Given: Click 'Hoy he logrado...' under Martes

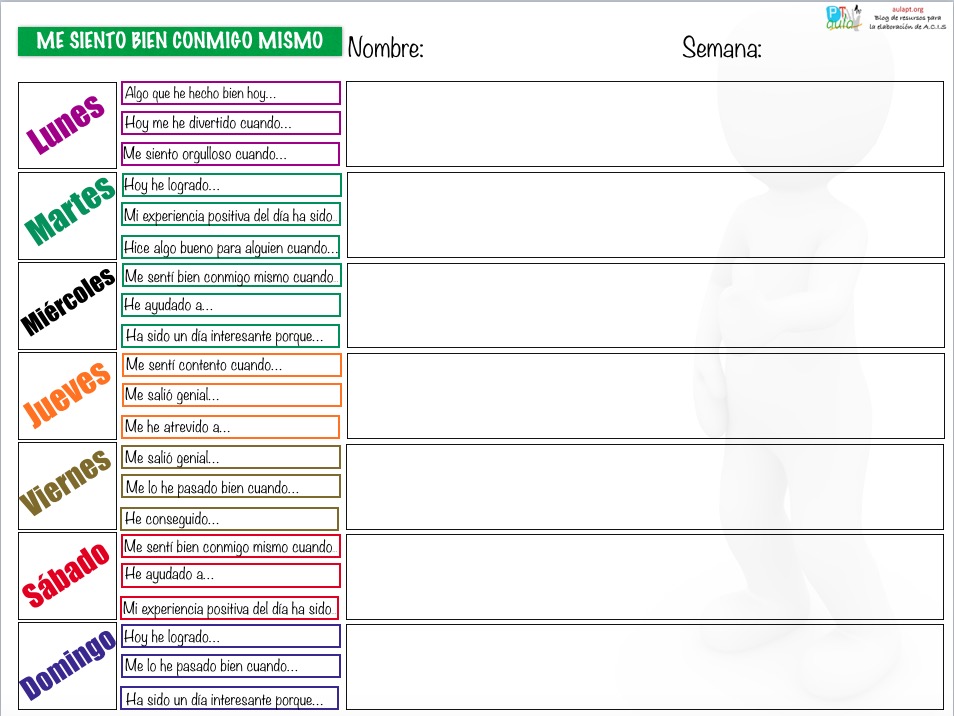Looking at the screenshot, I should [x=231, y=185].
